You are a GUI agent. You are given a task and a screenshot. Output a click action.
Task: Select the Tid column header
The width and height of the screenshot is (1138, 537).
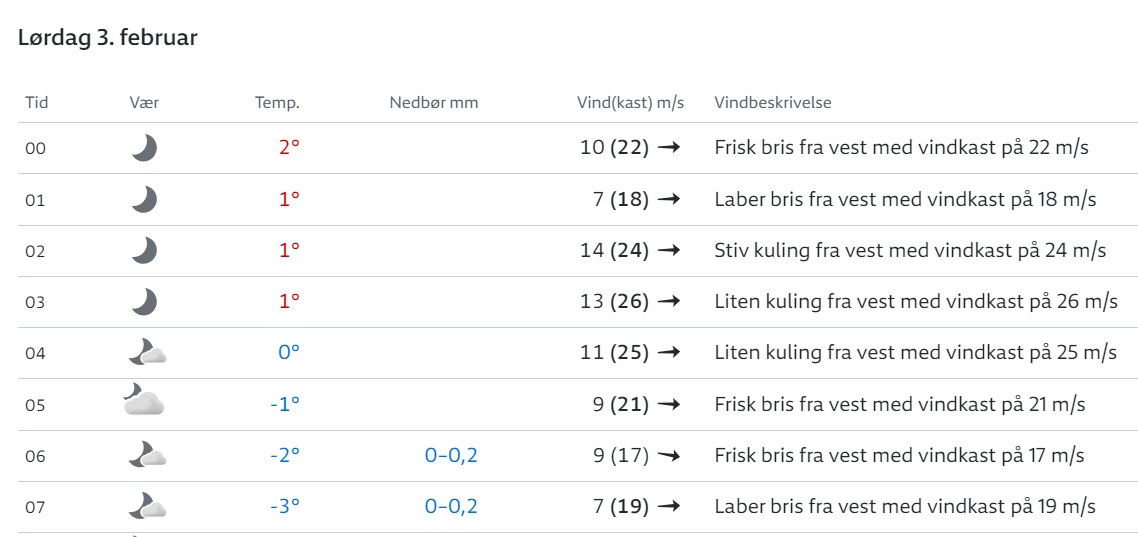point(36,102)
